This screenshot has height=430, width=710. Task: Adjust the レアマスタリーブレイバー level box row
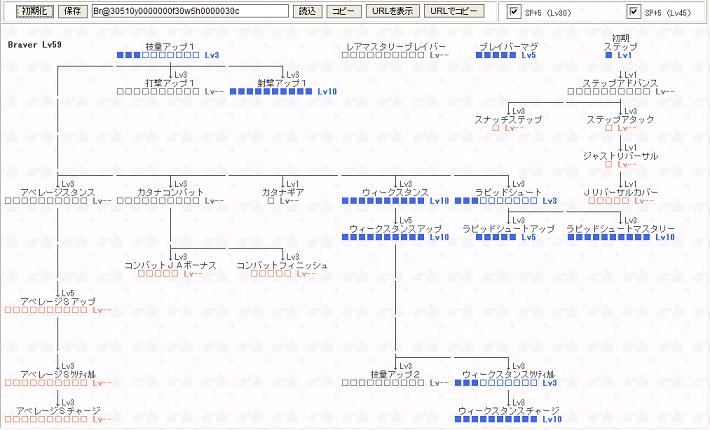click(383, 55)
